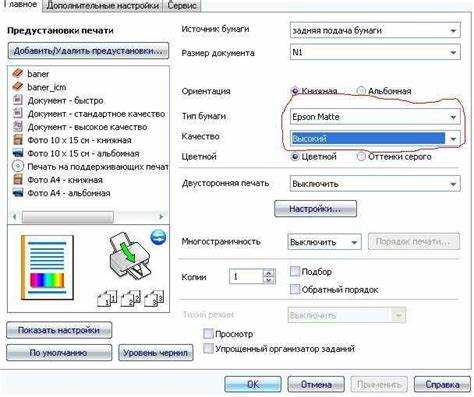Click the Уровень чернил button

click(156, 353)
